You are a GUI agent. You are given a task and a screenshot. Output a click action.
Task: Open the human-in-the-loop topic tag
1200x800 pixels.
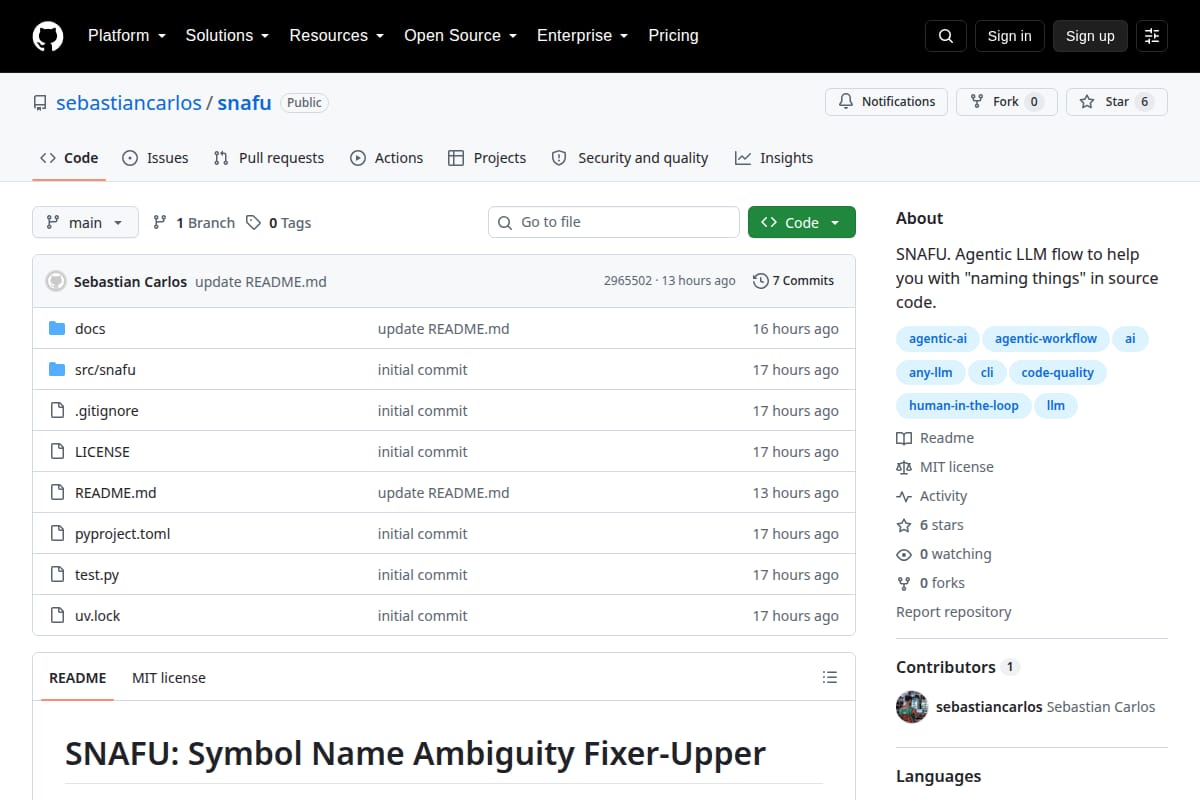(964, 406)
